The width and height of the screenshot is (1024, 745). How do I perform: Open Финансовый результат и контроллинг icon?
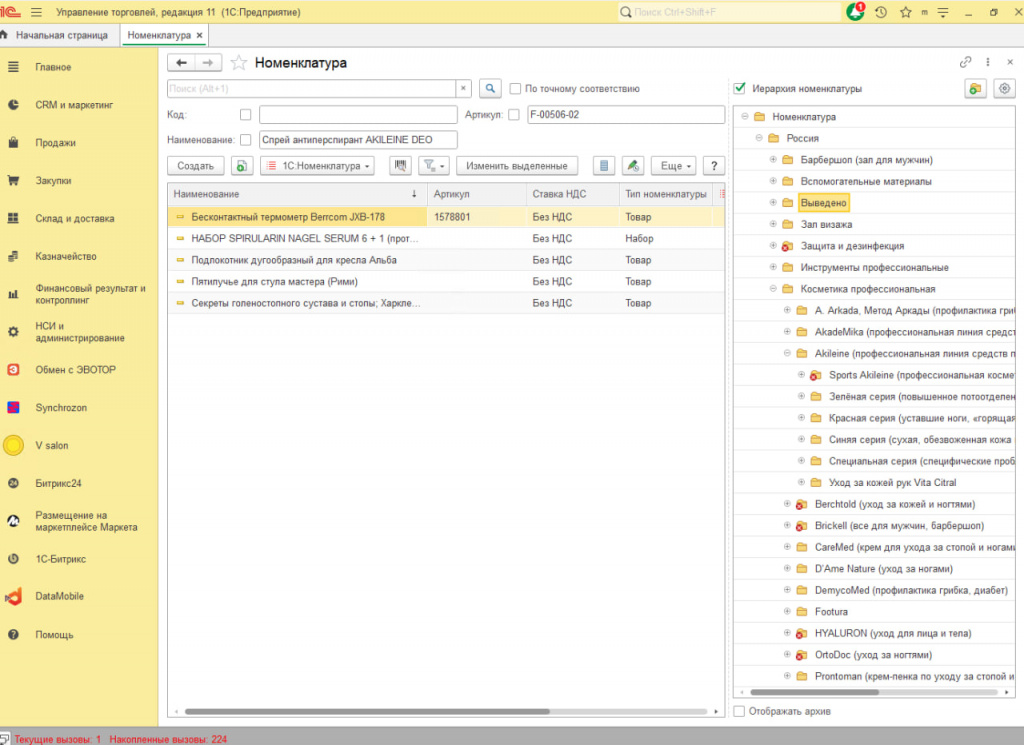(x=13, y=294)
